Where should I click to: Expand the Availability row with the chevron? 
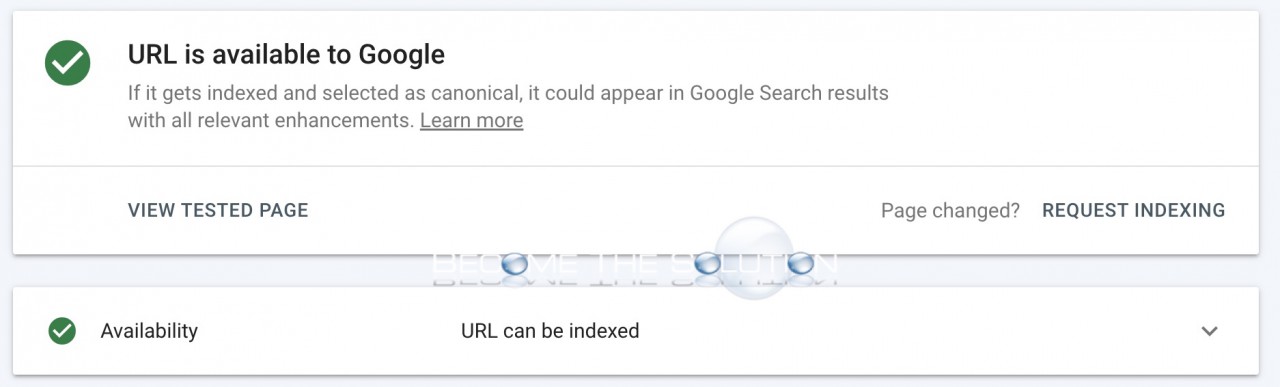point(1210,331)
